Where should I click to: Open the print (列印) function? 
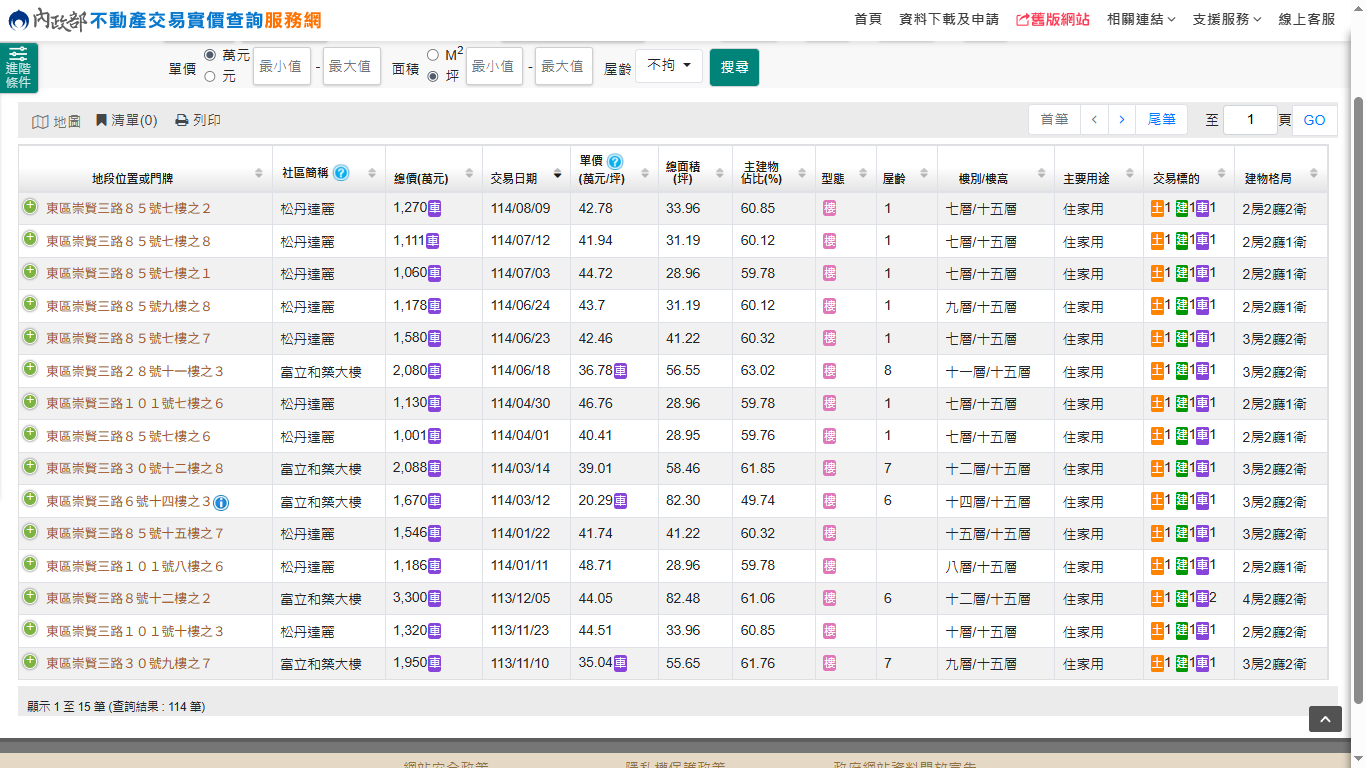coord(198,120)
